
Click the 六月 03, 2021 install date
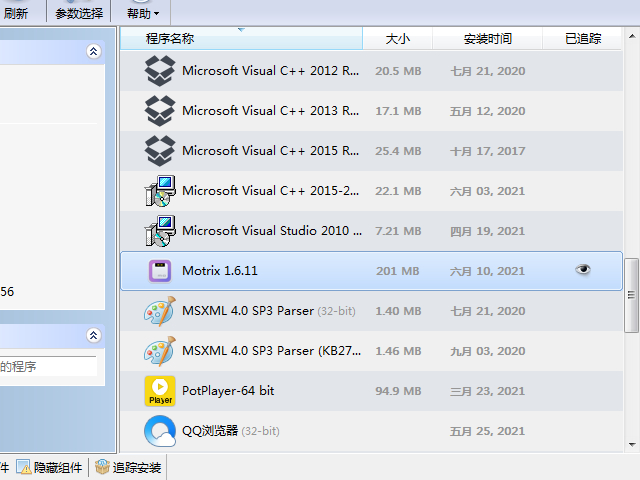point(487,191)
